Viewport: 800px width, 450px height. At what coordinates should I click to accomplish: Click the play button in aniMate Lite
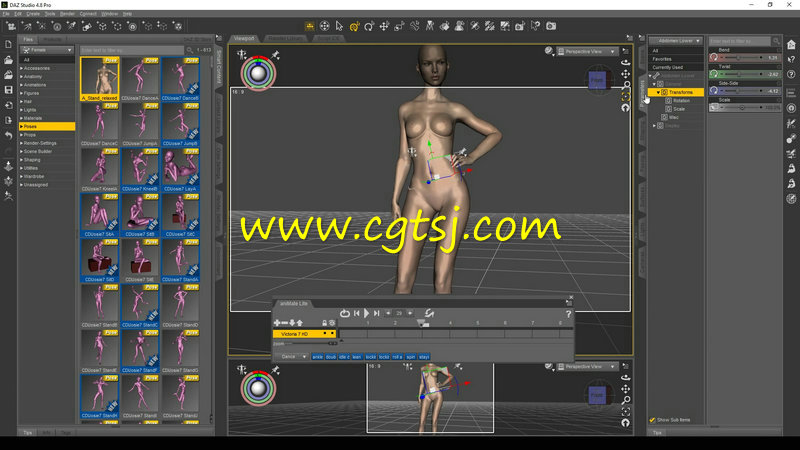(x=366, y=313)
